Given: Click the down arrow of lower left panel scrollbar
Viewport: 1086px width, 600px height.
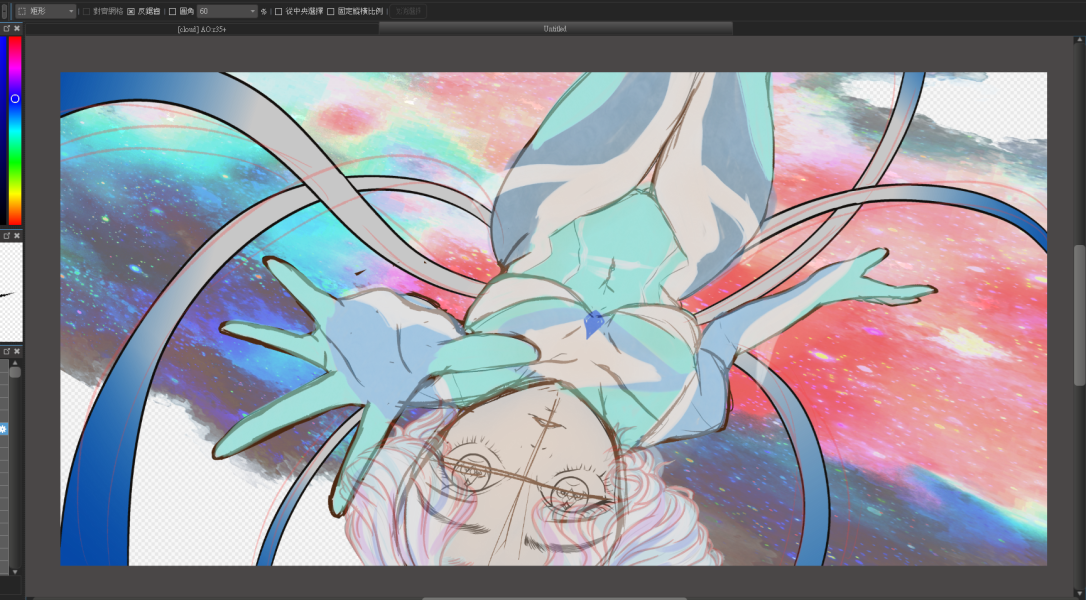Looking at the screenshot, I should click(x=15, y=572).
